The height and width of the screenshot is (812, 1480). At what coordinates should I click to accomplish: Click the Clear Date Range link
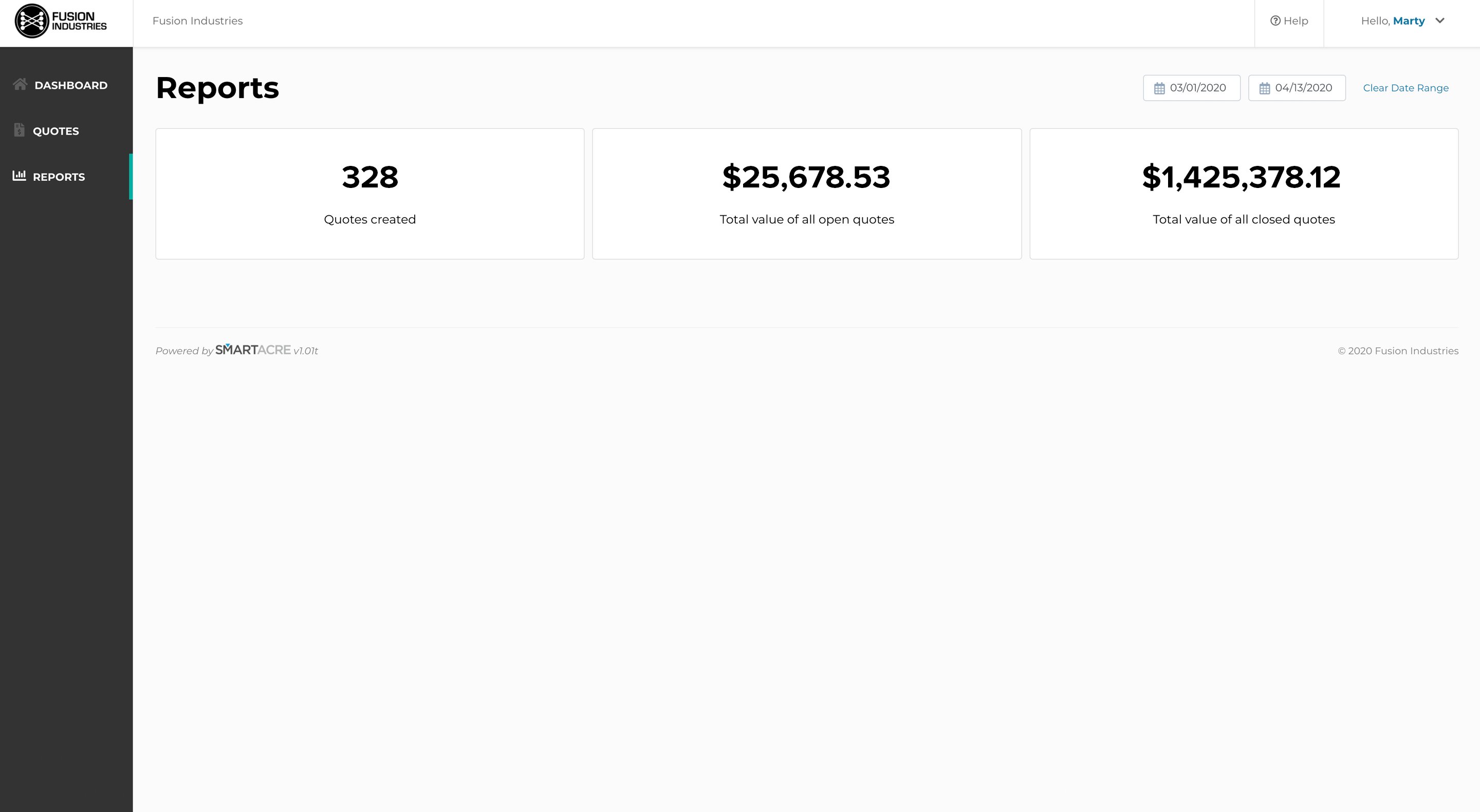(x=1406, y=88)
